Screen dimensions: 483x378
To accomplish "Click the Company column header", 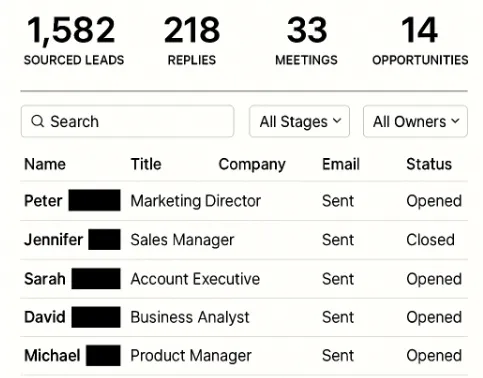I will tap(252, 165).
